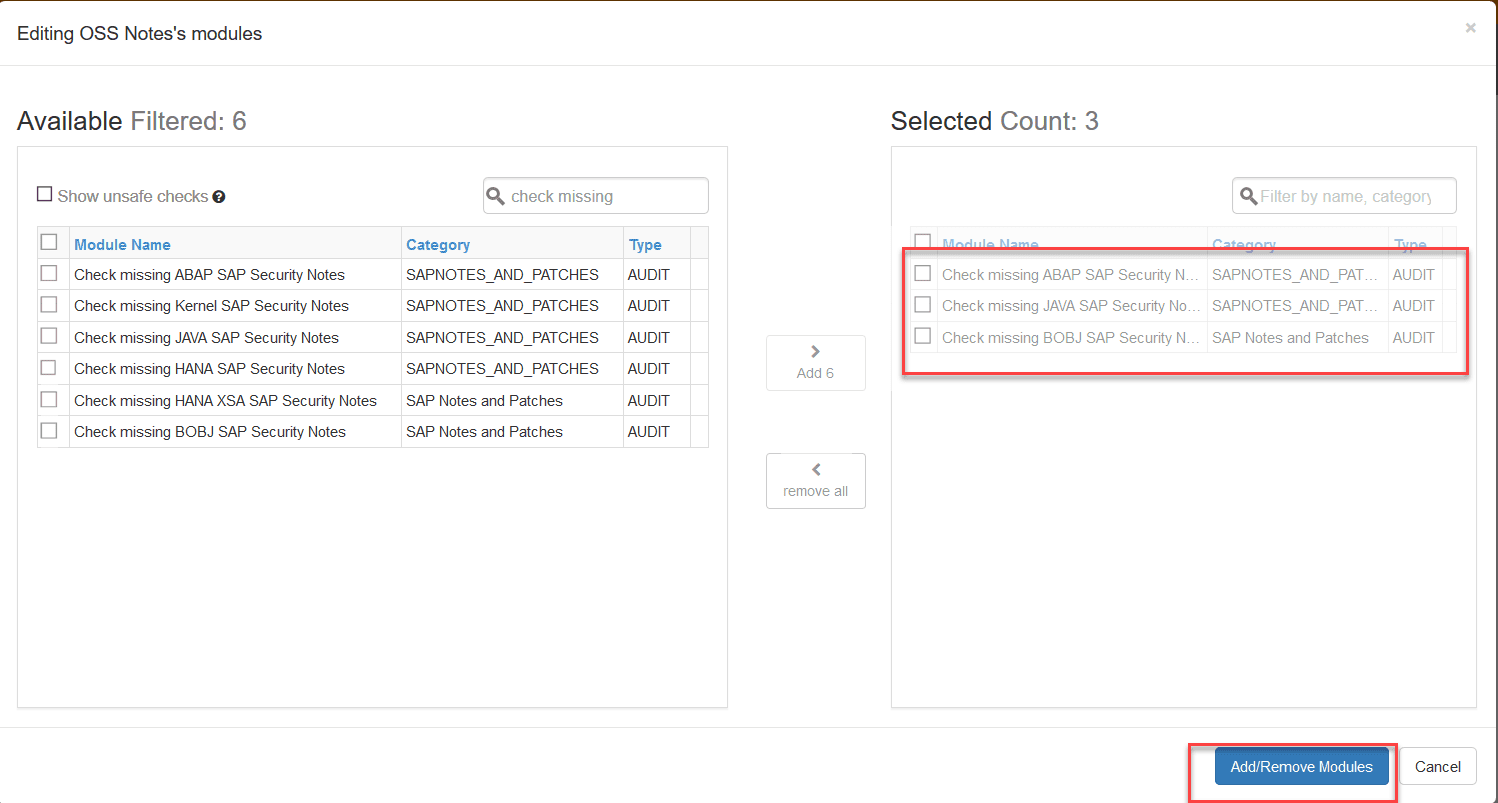The image size is (1498, 803).
Task: Close the Editing OSS Notes modules dialog
Action: coord(1470,28)
